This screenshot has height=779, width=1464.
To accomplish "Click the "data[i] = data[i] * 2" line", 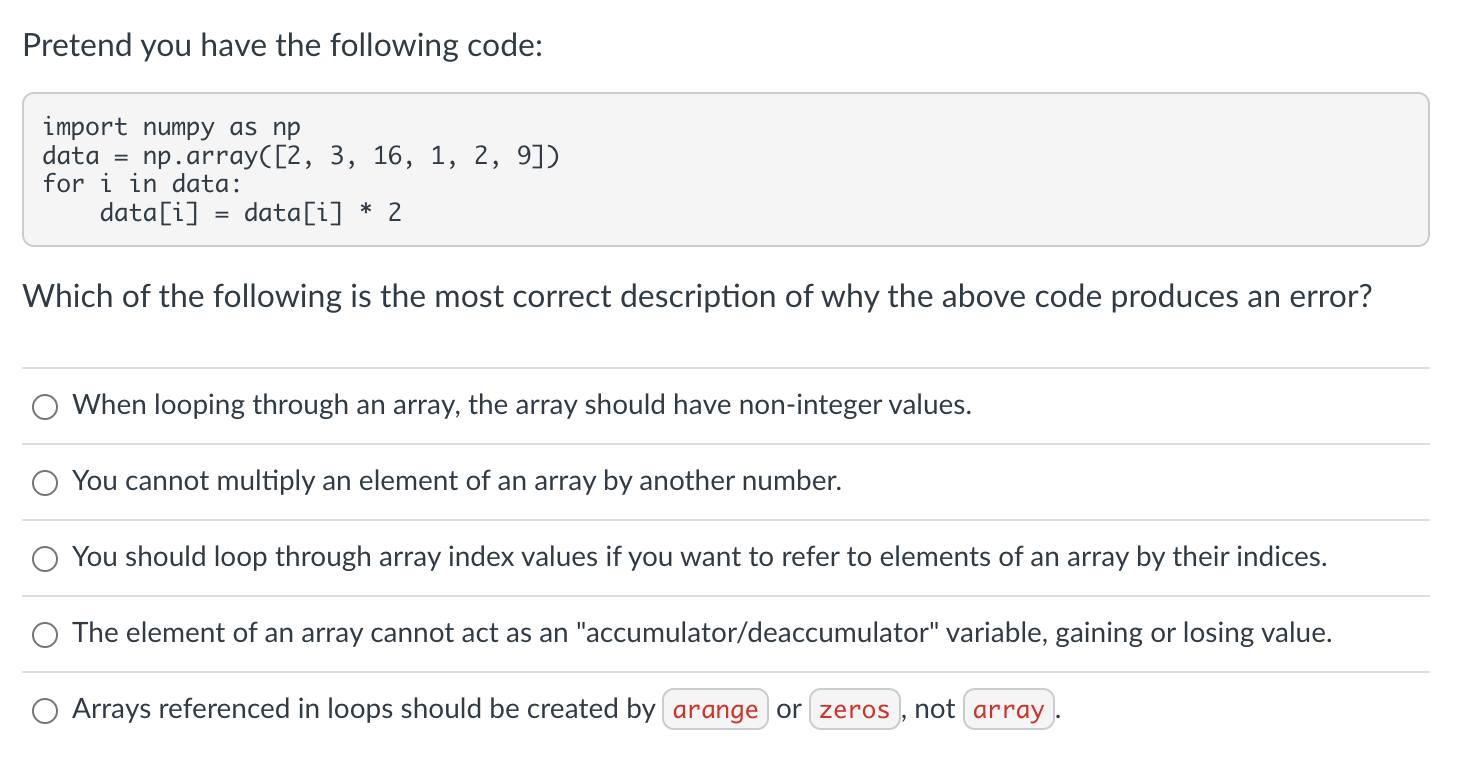I will (250, 212).
